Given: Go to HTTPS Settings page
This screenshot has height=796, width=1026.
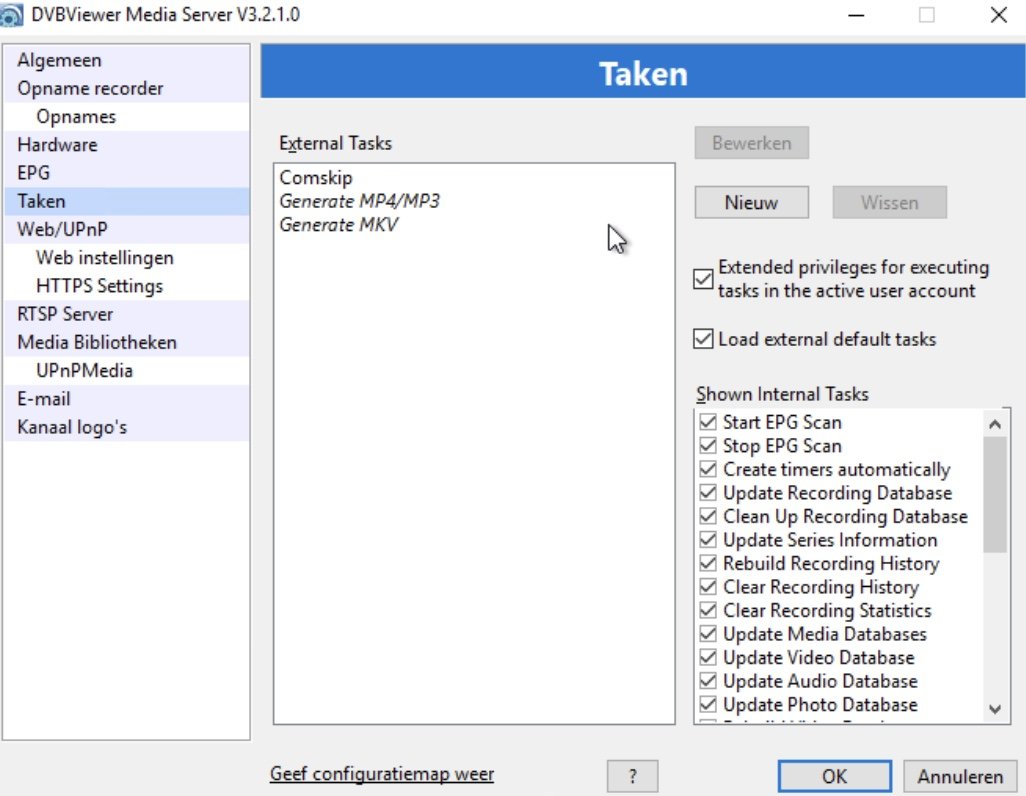Looking at the screenshot, I should tap(99, 285).
